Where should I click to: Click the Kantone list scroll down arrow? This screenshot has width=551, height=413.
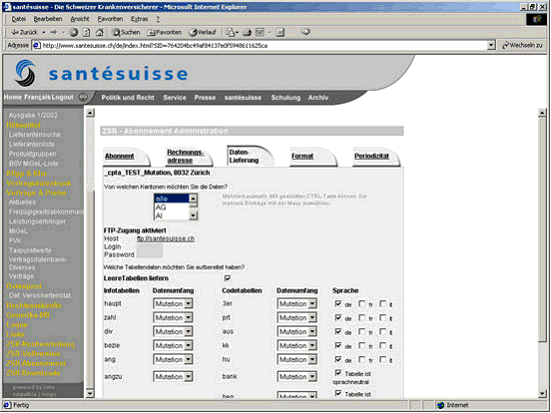[x=193, y=215]
